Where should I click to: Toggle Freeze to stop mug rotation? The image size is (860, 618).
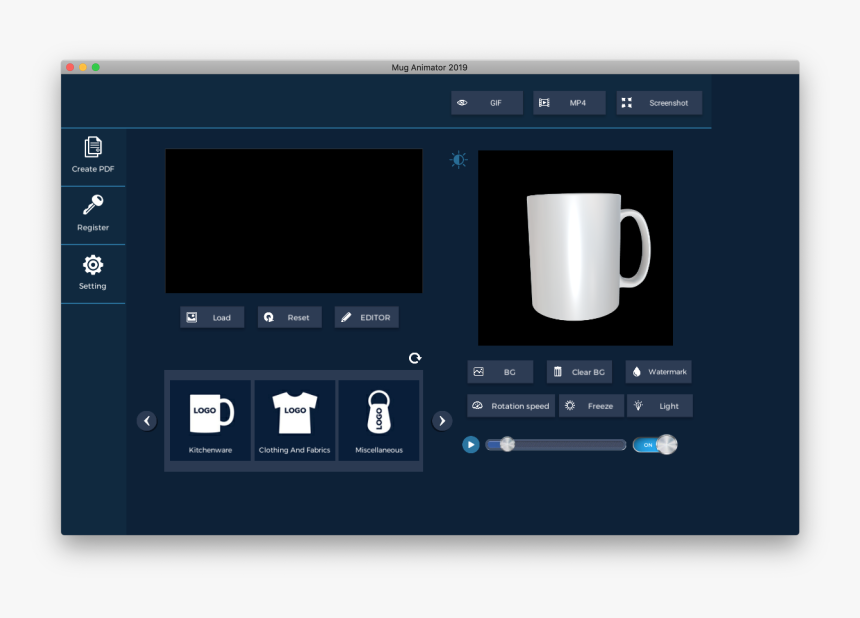click(590, 406)
